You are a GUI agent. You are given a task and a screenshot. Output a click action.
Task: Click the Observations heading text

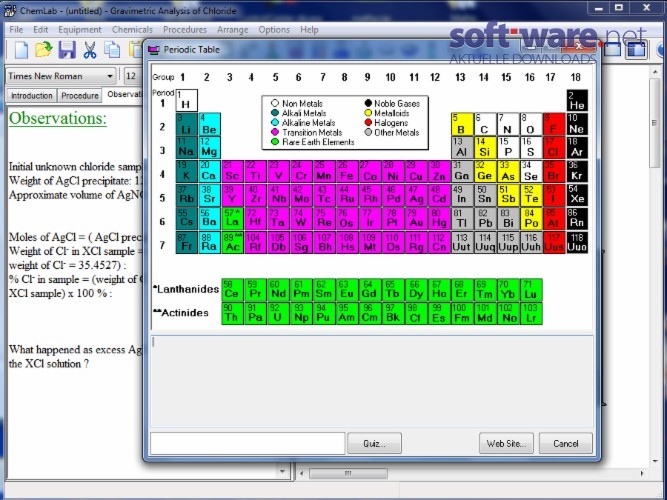coord(57,118)
